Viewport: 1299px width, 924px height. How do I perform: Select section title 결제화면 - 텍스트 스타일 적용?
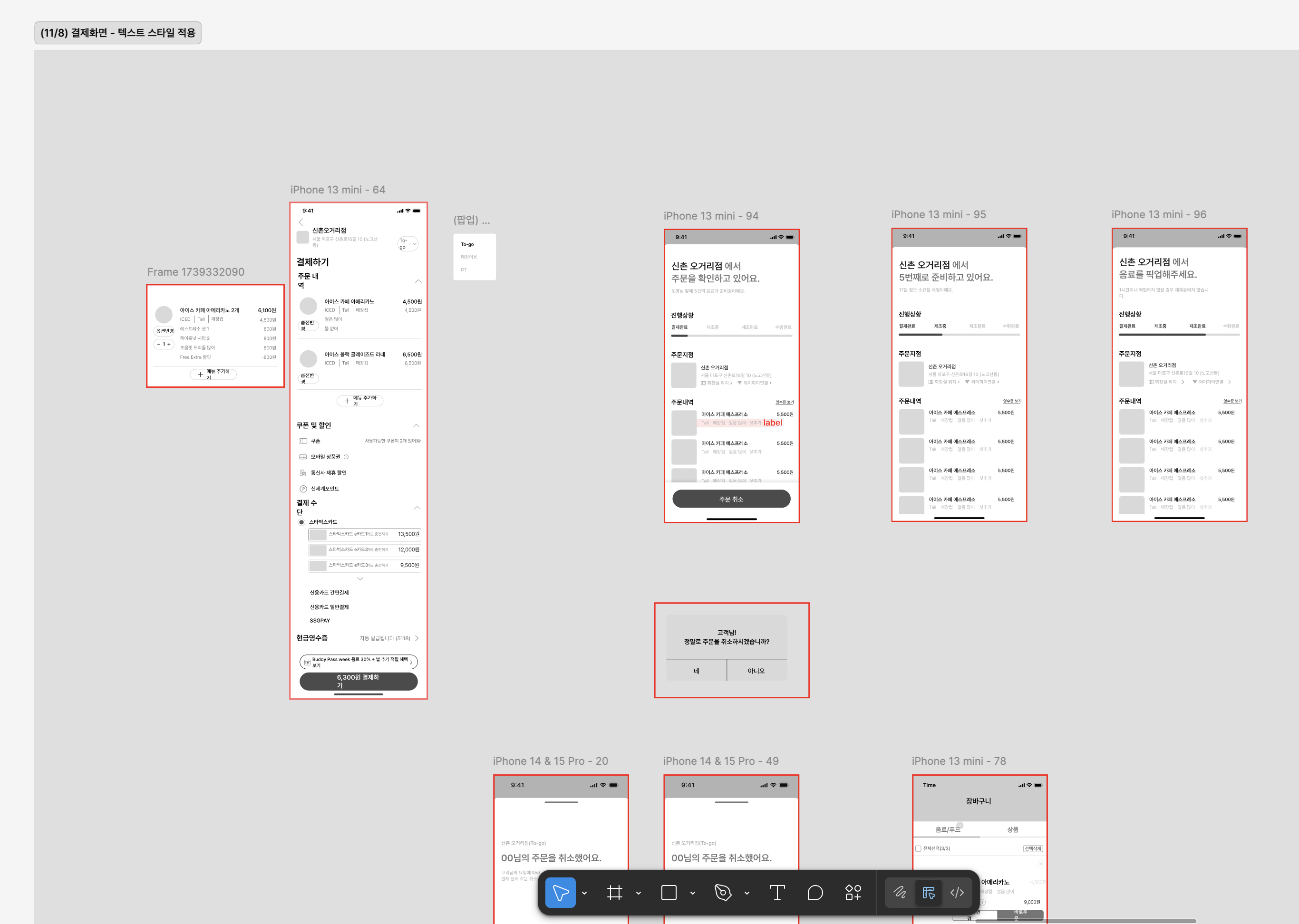click(x=118, y=32)
